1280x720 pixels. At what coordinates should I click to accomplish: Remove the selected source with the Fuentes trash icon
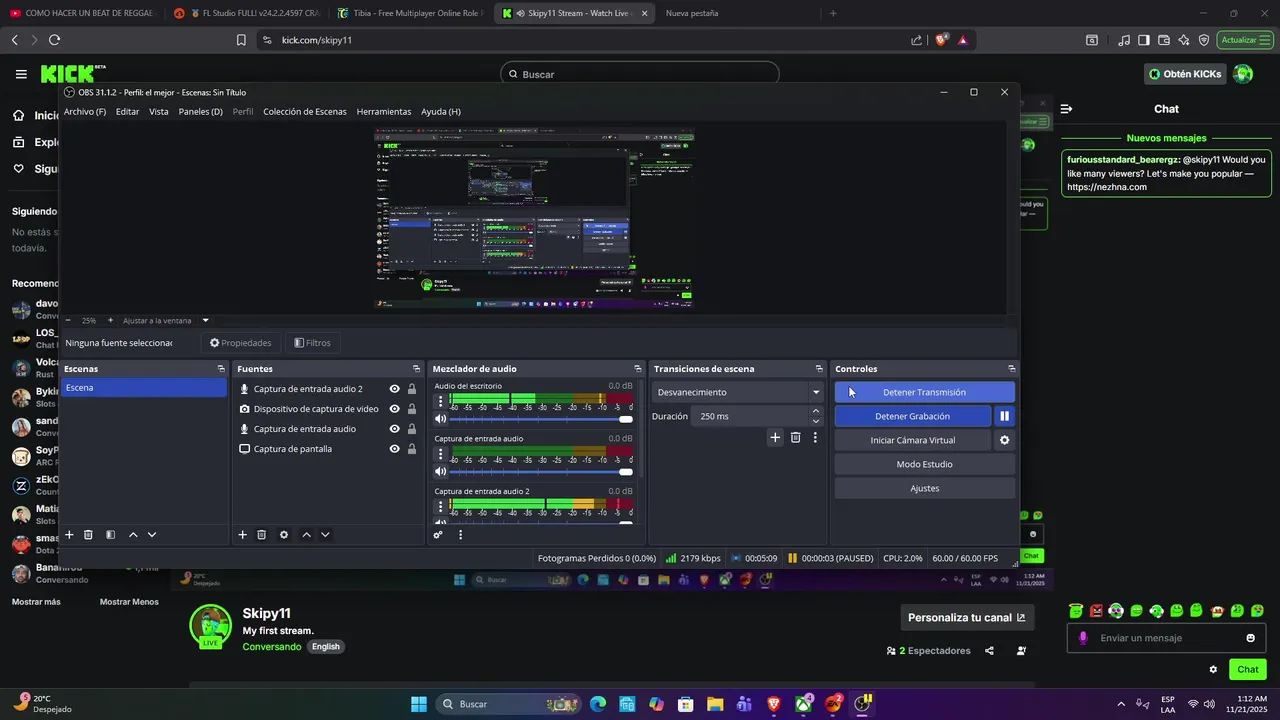[x=262, y=535]
